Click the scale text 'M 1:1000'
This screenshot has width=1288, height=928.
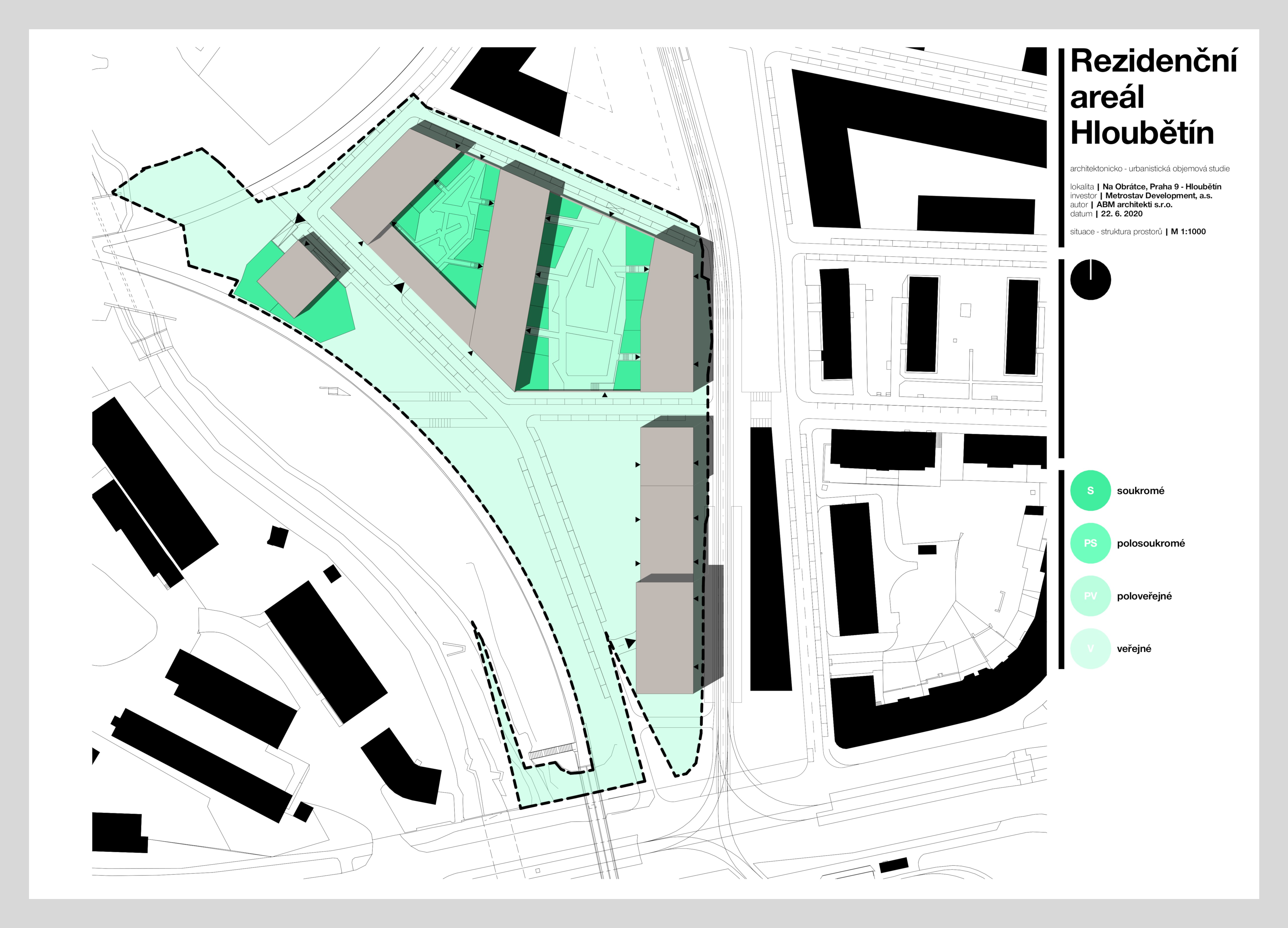tap(1188, 232)
